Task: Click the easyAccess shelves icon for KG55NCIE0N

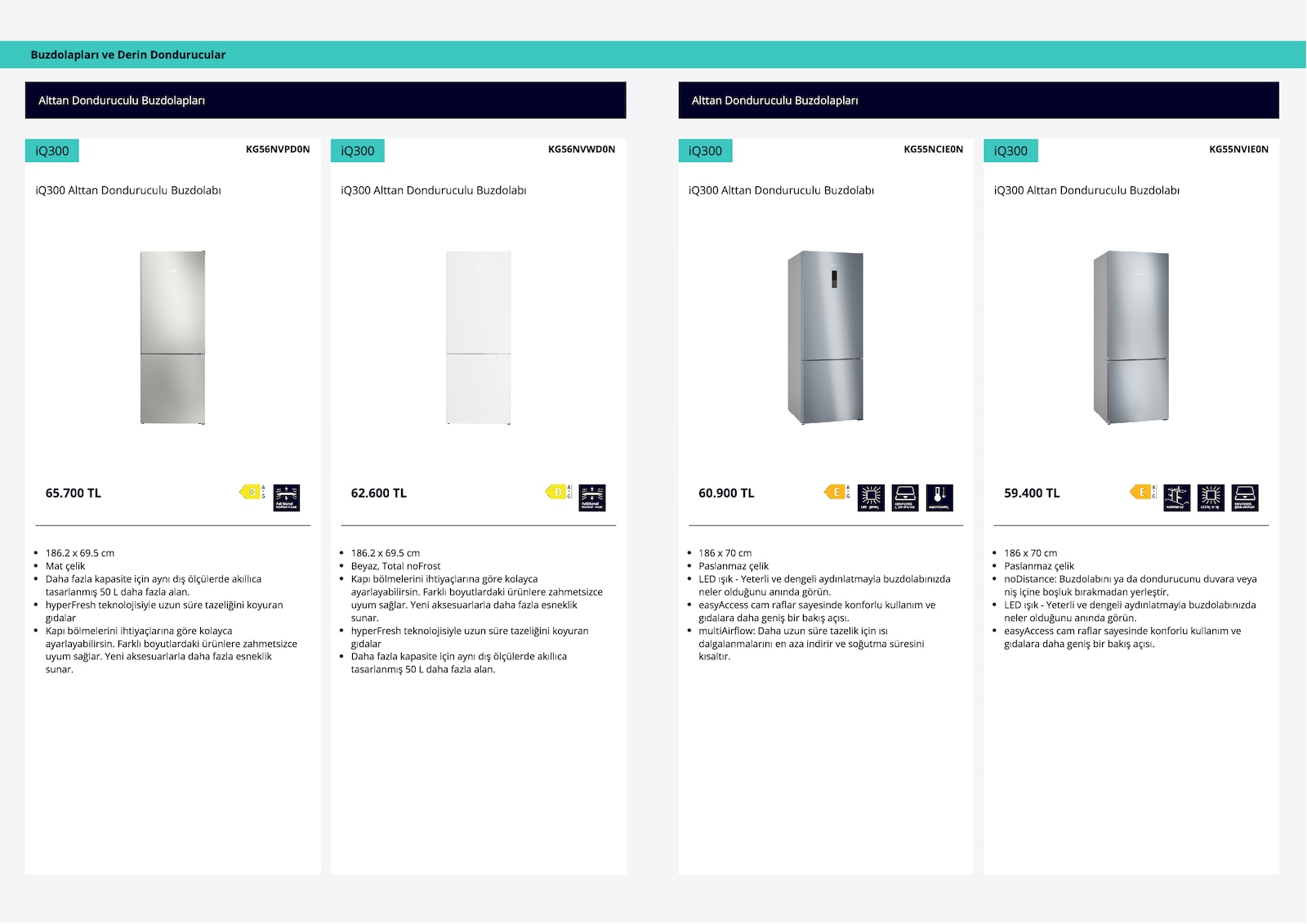Action: click(x=906, y=498)
